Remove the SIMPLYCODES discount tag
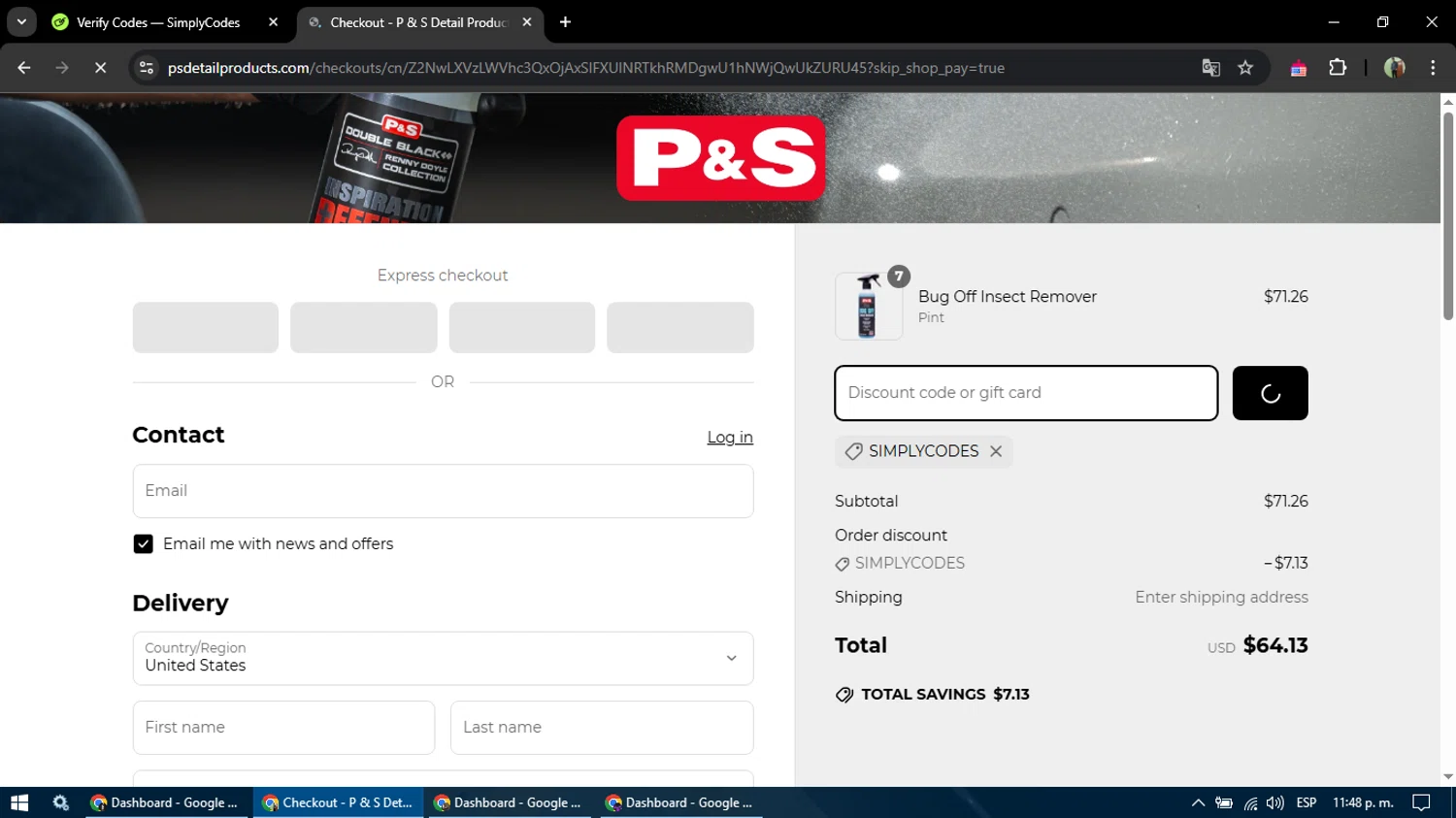The height and width of the screenshot is (818, 1456). [996, 451]
